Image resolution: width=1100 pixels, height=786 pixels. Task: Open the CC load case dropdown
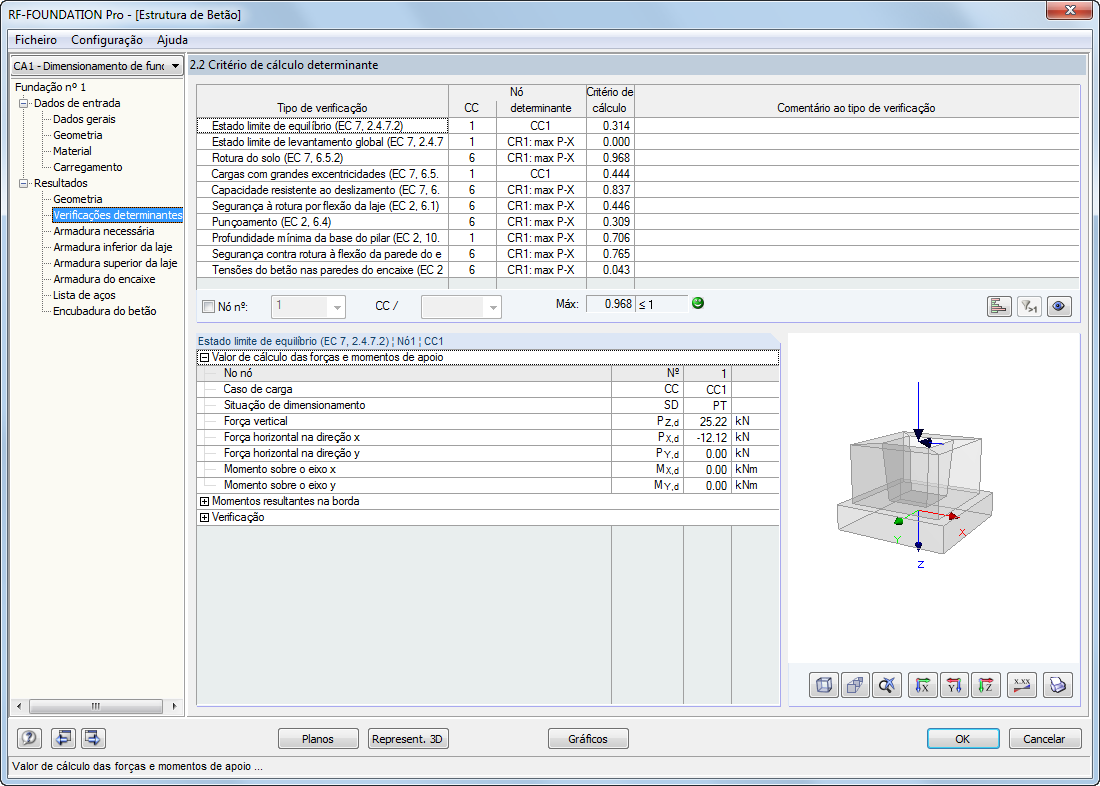[x=492, y=307]
